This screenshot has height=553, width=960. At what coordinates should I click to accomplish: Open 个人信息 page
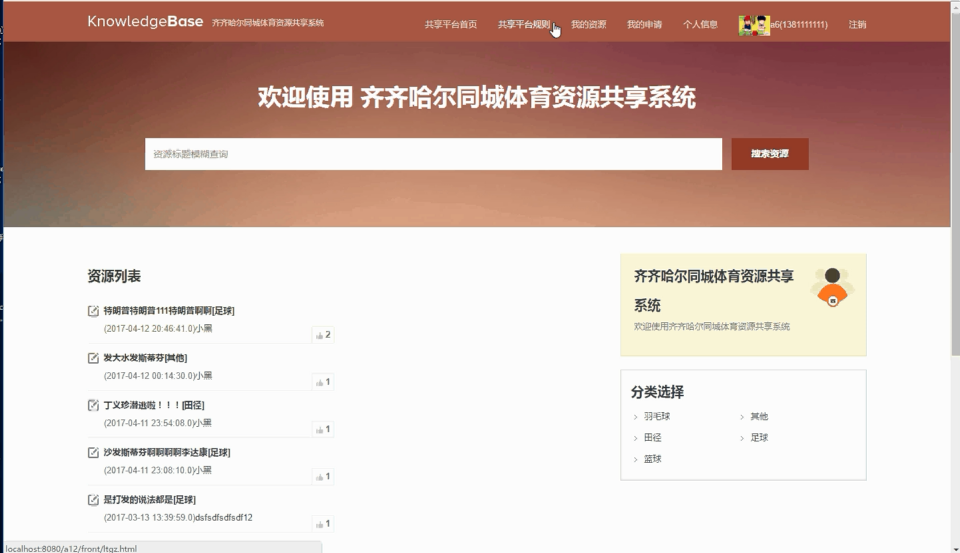[700, 24]
